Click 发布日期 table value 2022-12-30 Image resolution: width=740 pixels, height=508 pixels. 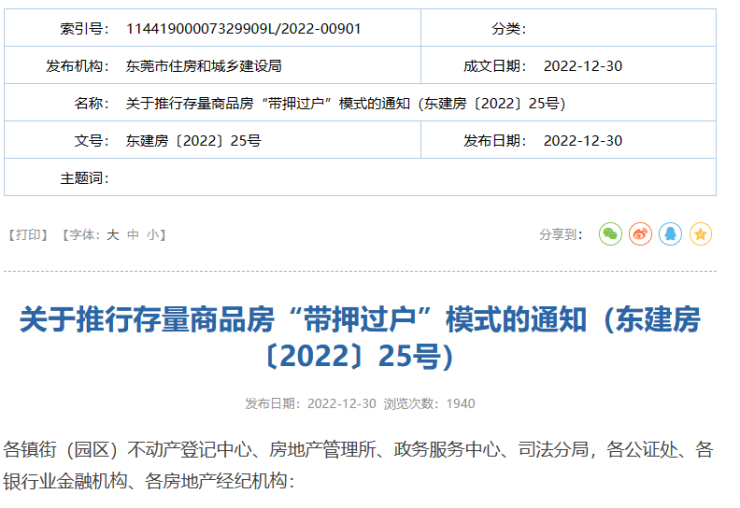[583, 141]
